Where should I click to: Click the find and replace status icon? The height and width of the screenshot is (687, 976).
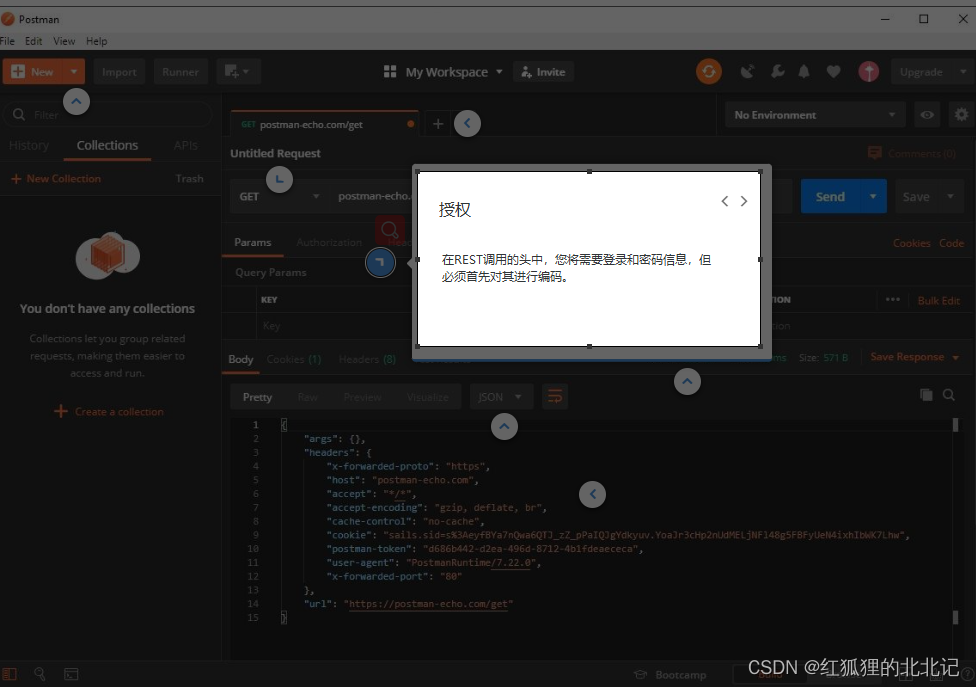click(40, 674)
